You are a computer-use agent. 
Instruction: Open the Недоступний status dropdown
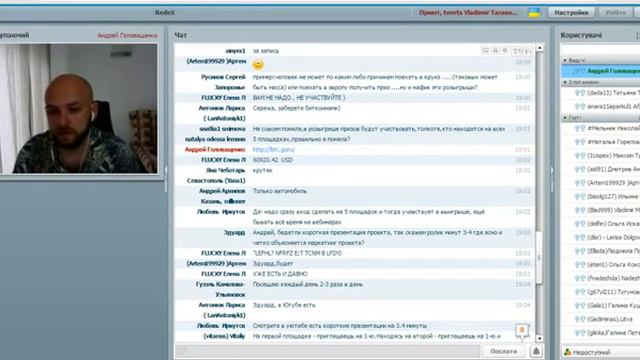pyautogui.click(x=601, y=352)
